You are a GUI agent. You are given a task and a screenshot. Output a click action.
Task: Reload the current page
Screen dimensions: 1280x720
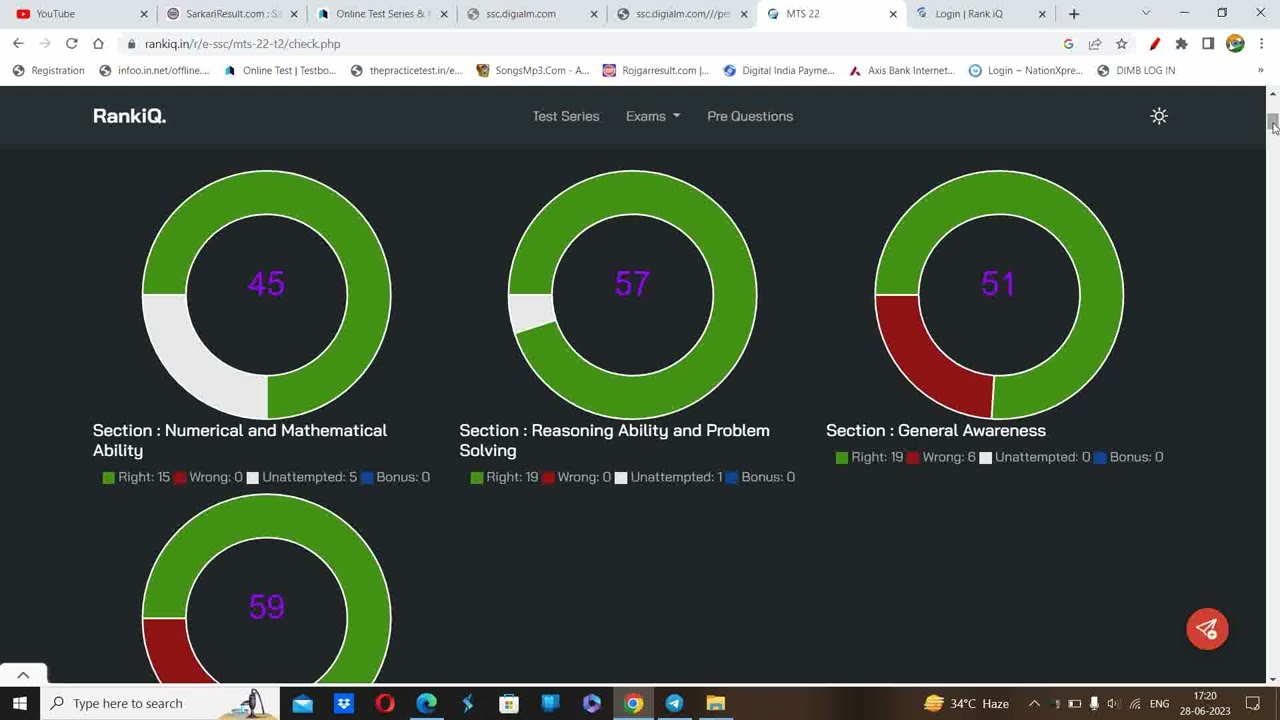[x=71, y=44]
